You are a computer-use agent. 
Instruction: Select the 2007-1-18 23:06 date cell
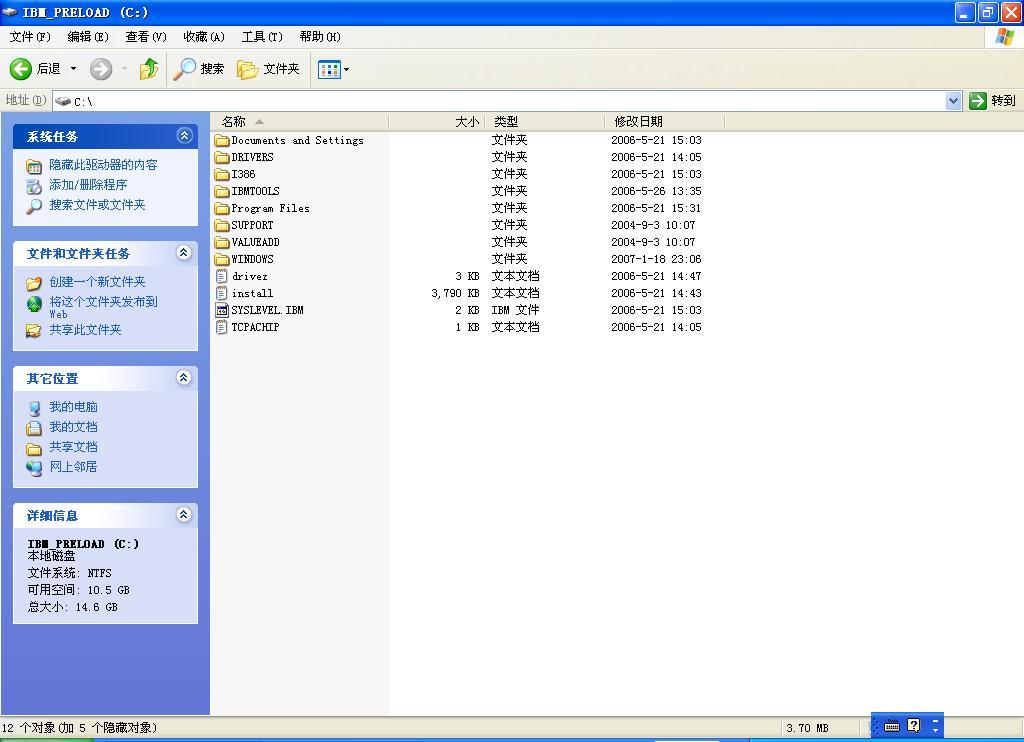[x=656, y=259]
